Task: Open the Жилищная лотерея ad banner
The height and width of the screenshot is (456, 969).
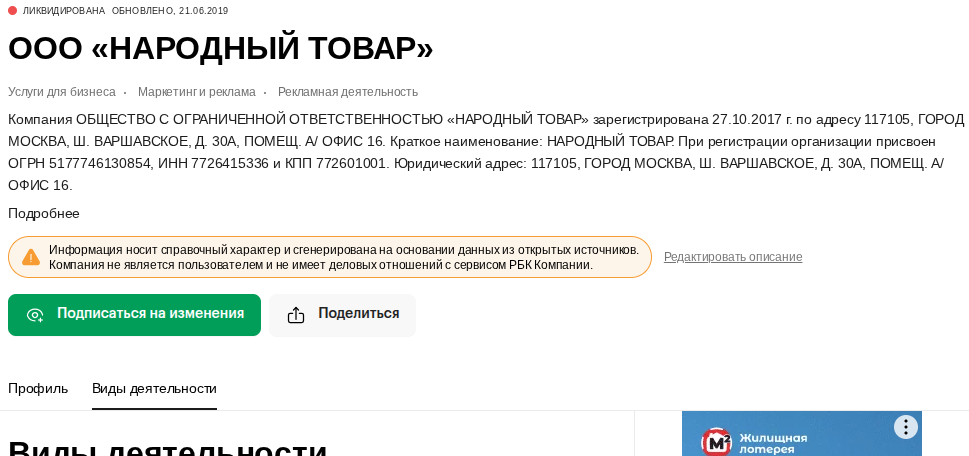Action: tap(800, 440)
